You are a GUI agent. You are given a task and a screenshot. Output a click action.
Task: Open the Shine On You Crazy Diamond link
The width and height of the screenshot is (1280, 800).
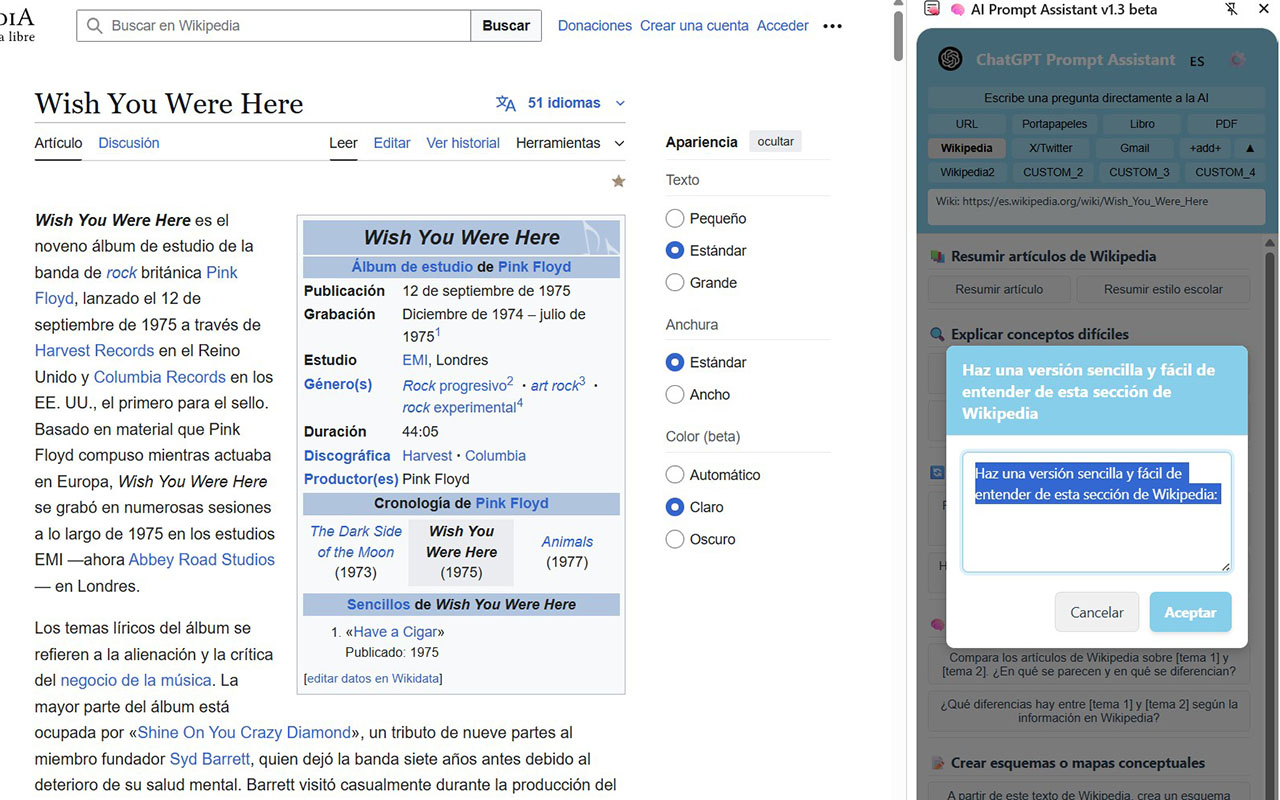coord(244,733)
